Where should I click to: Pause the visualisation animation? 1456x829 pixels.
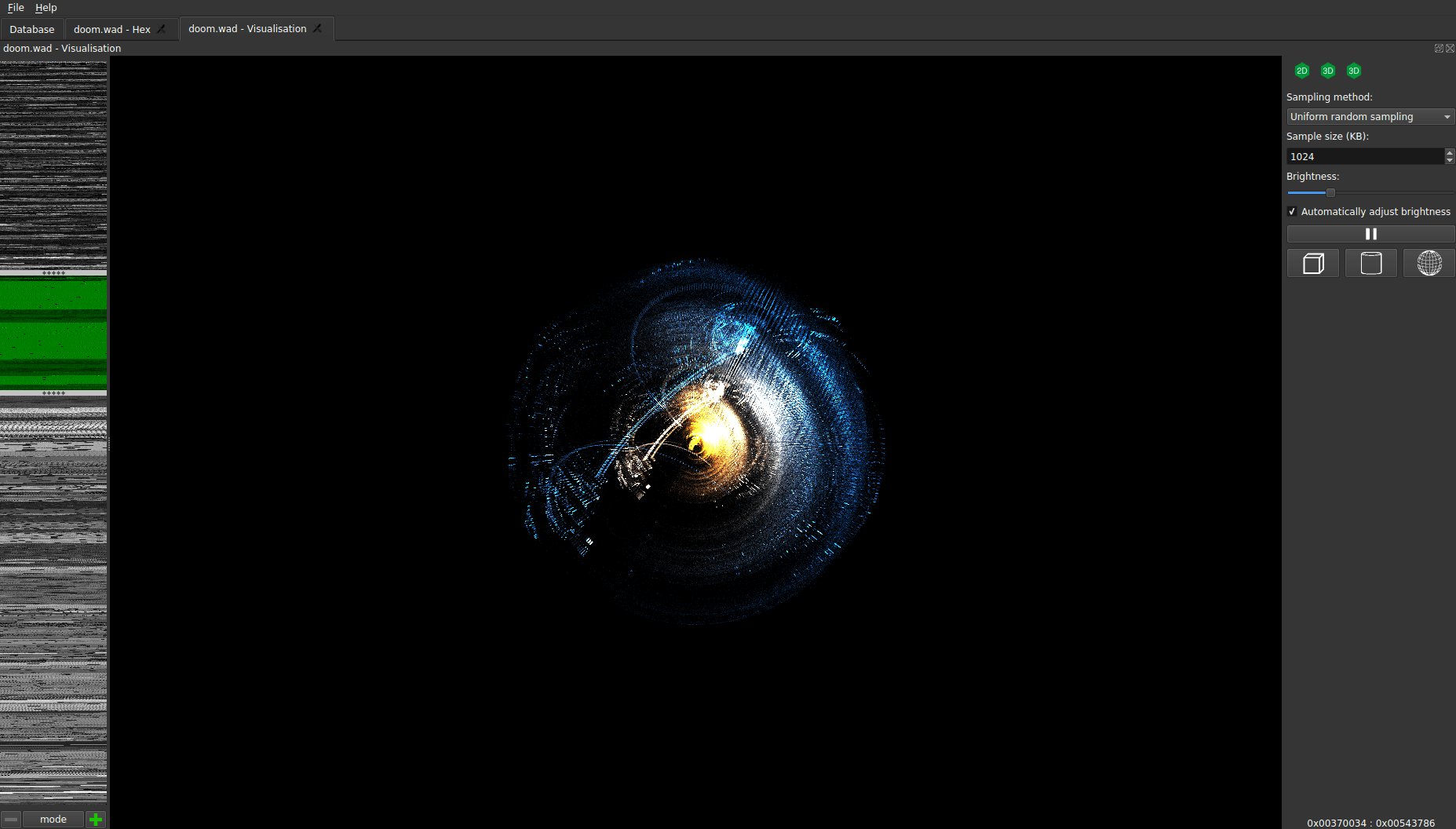tap(1370, 234)
